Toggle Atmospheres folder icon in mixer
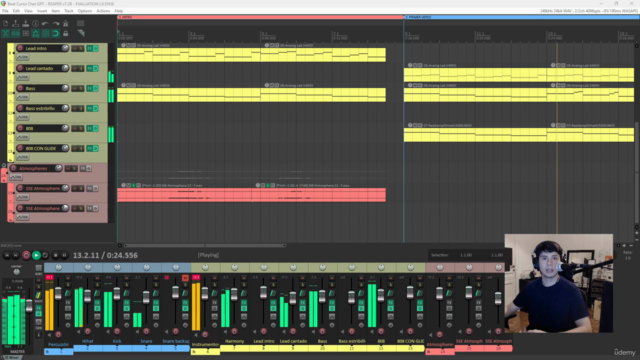 [x=429, y=351]
